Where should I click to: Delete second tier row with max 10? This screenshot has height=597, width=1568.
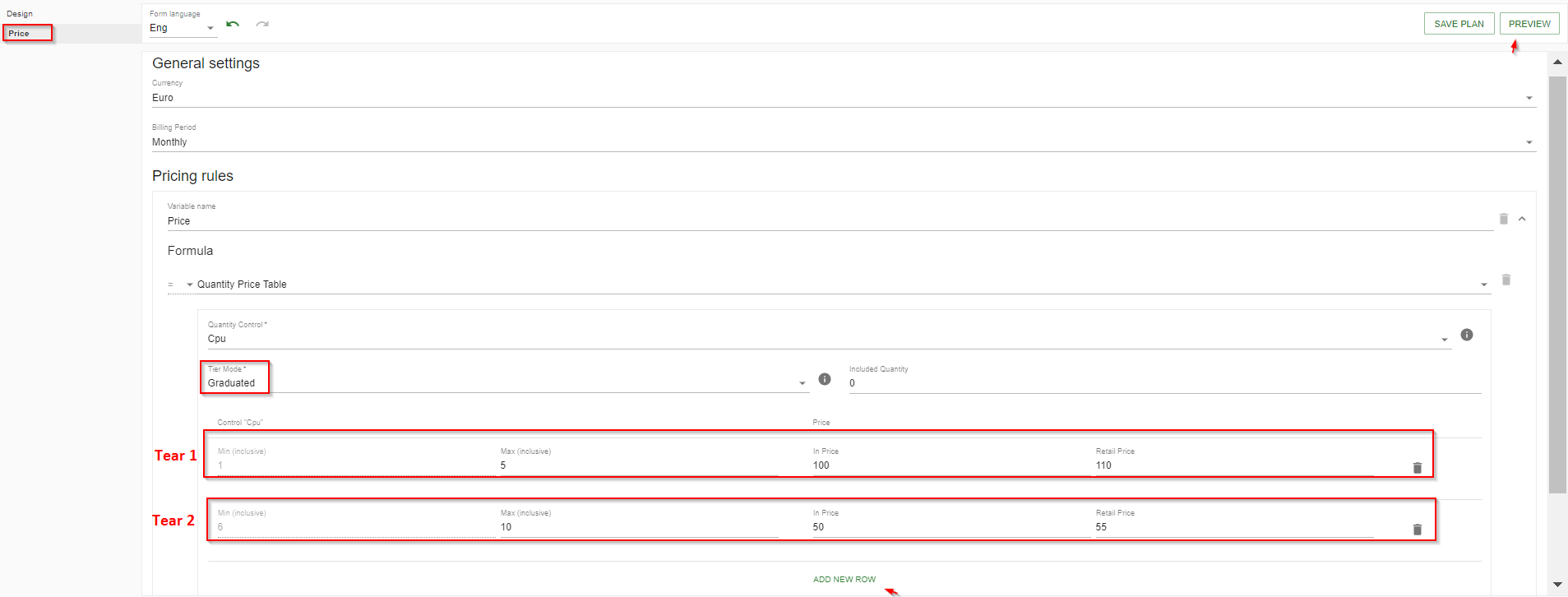click(x=1417, y=530)
